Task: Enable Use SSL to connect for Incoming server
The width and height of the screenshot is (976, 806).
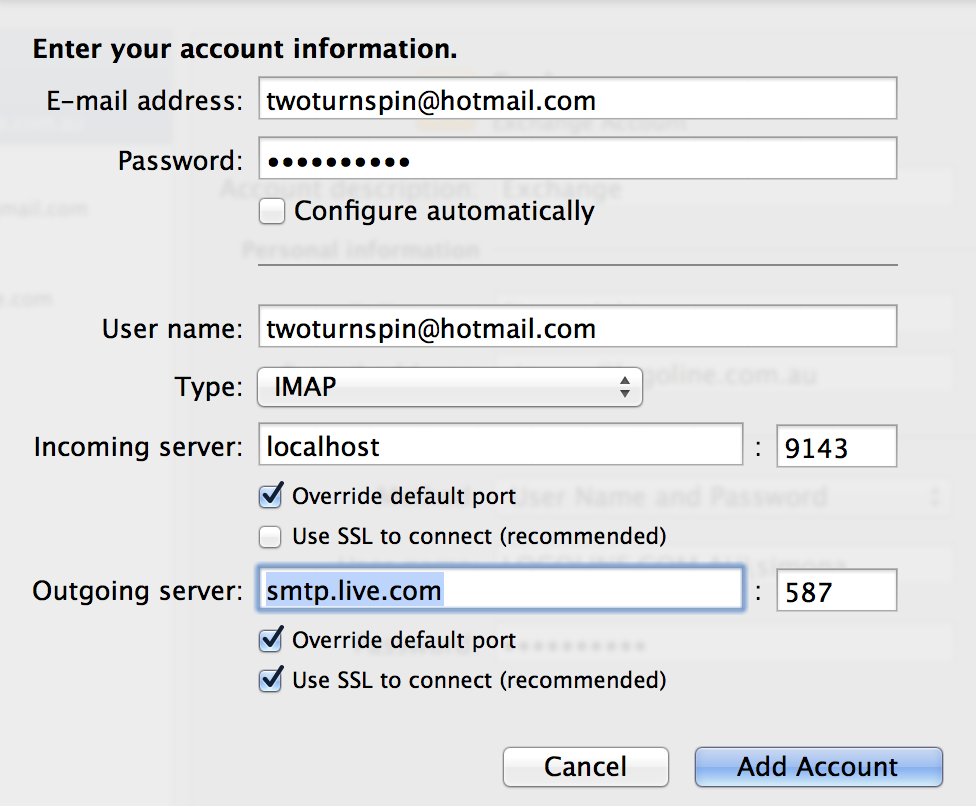Action: coord(270,537)
